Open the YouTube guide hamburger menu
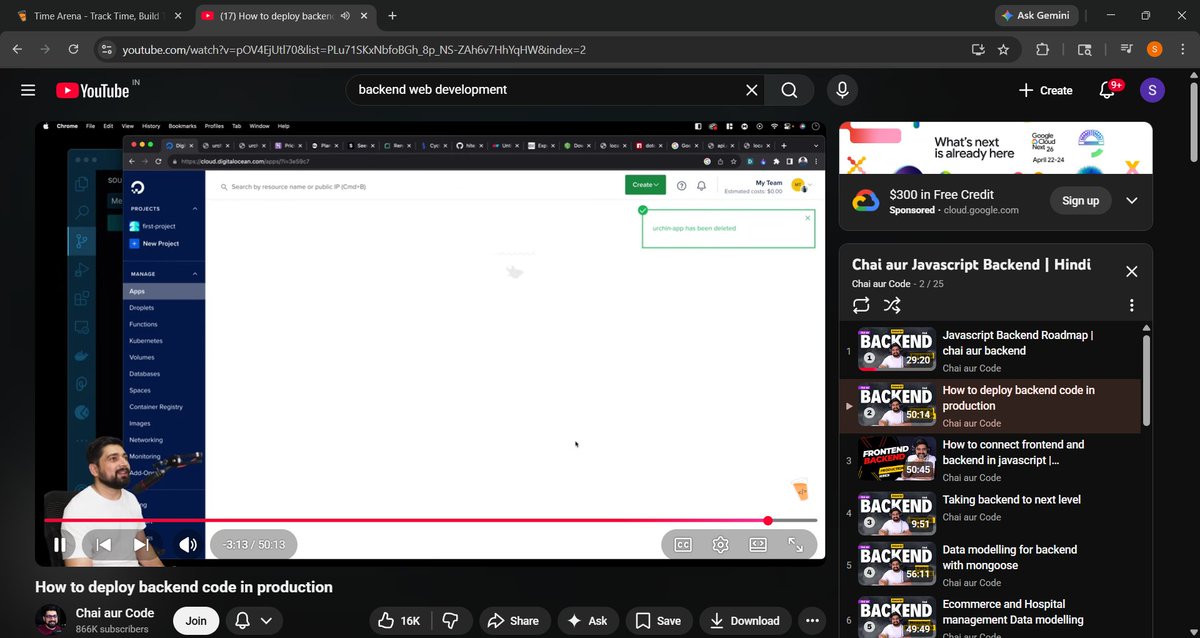 point(28,90)
